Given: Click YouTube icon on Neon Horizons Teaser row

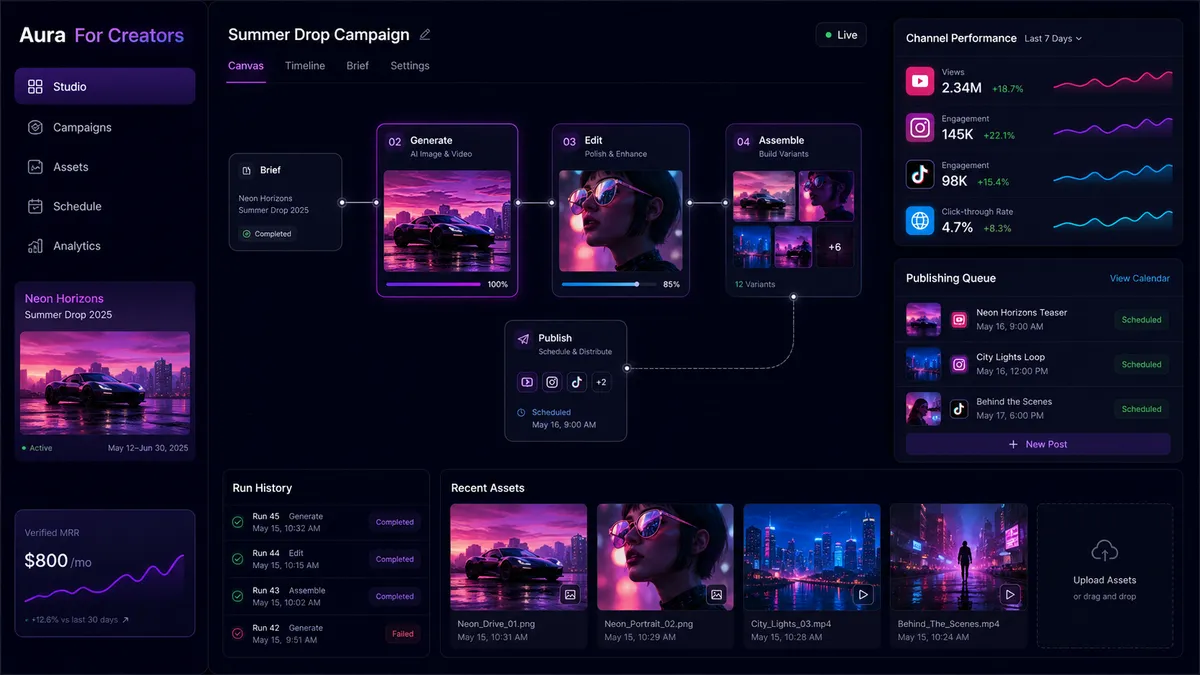Looking at the screenshot, I should pos(959,320).
